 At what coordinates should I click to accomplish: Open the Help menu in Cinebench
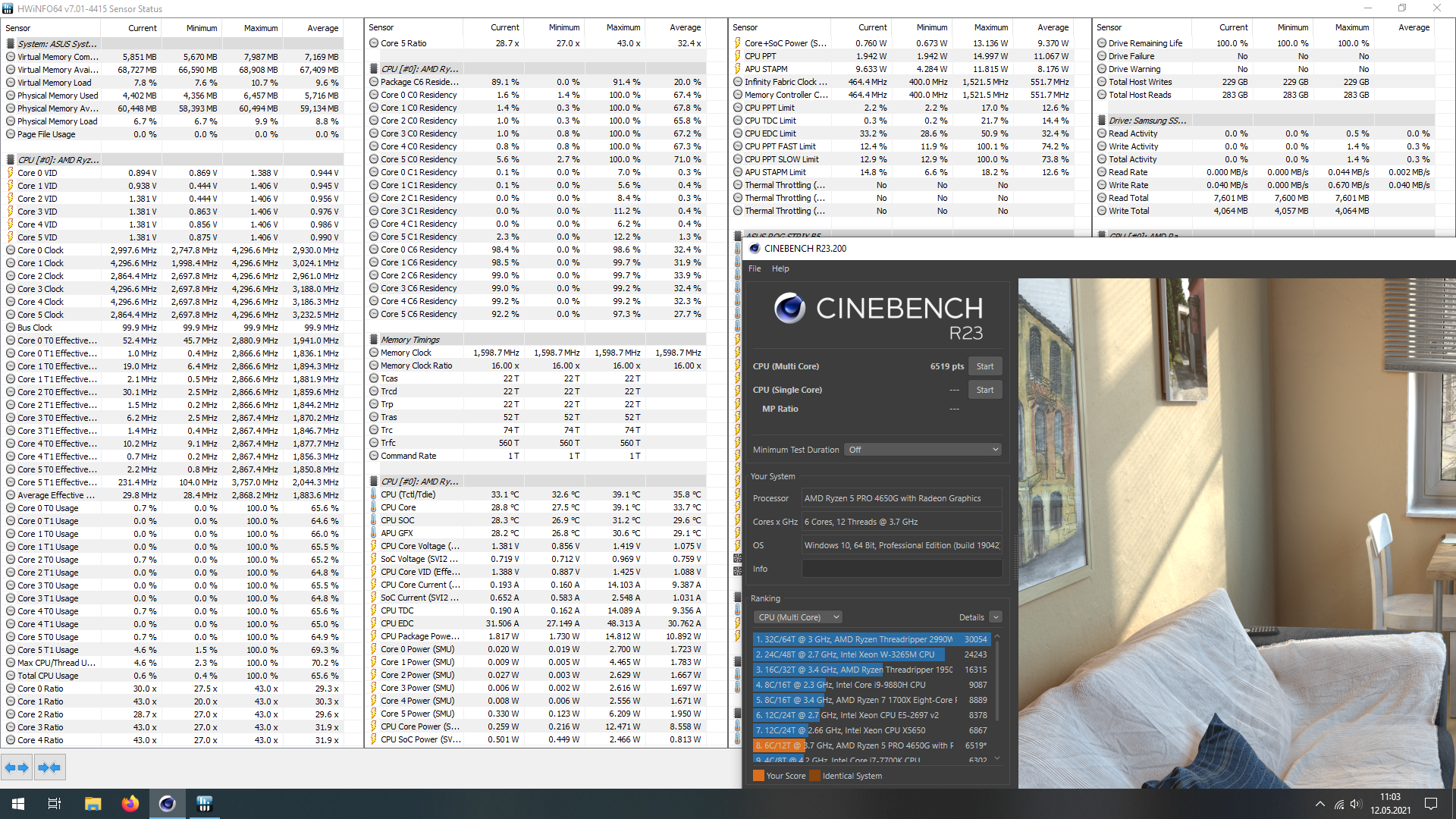click(x=780, y=268)
